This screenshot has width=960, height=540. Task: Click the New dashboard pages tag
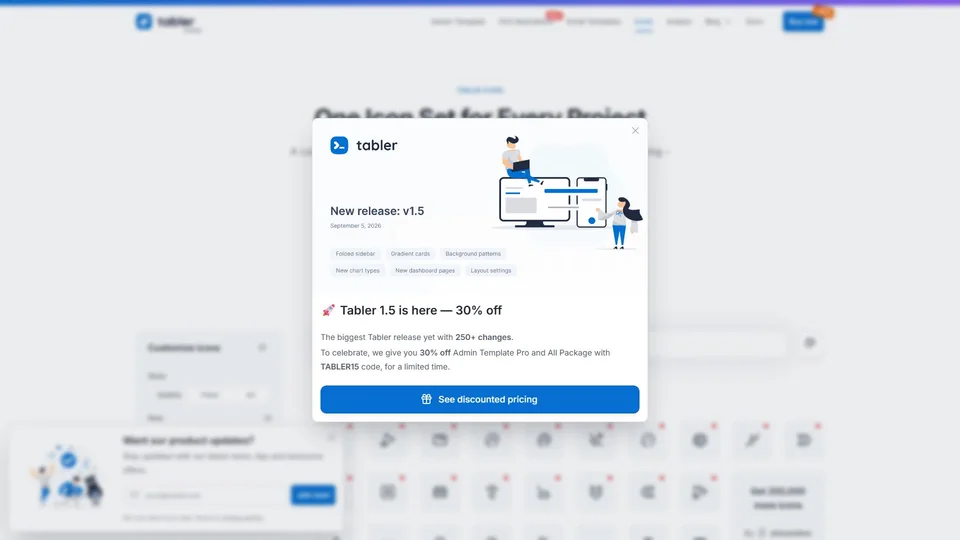425,271
